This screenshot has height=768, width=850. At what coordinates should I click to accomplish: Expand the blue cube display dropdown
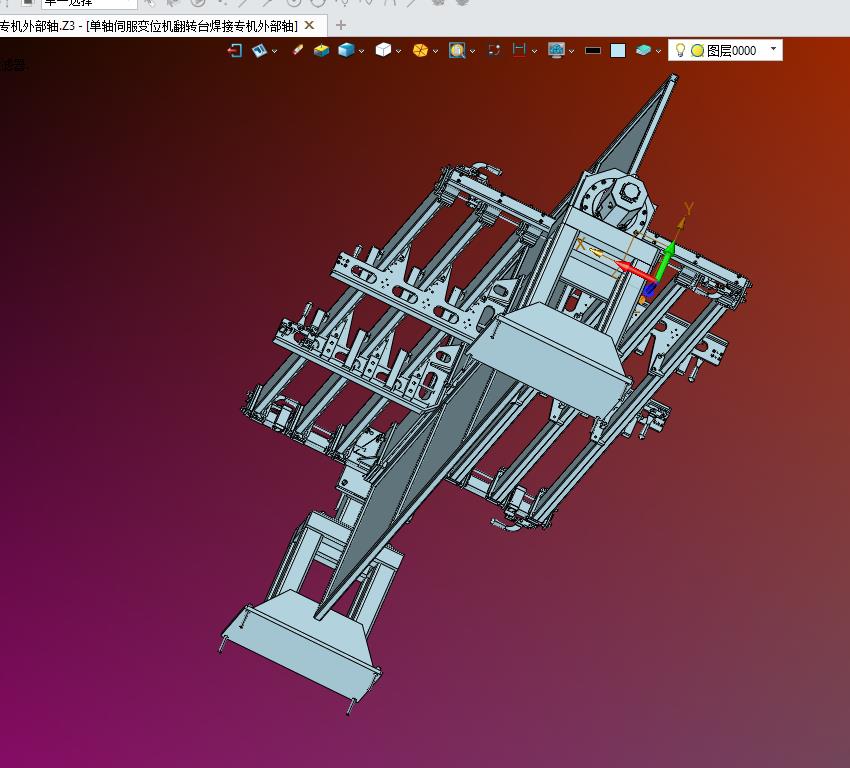[x=362, y=51]
